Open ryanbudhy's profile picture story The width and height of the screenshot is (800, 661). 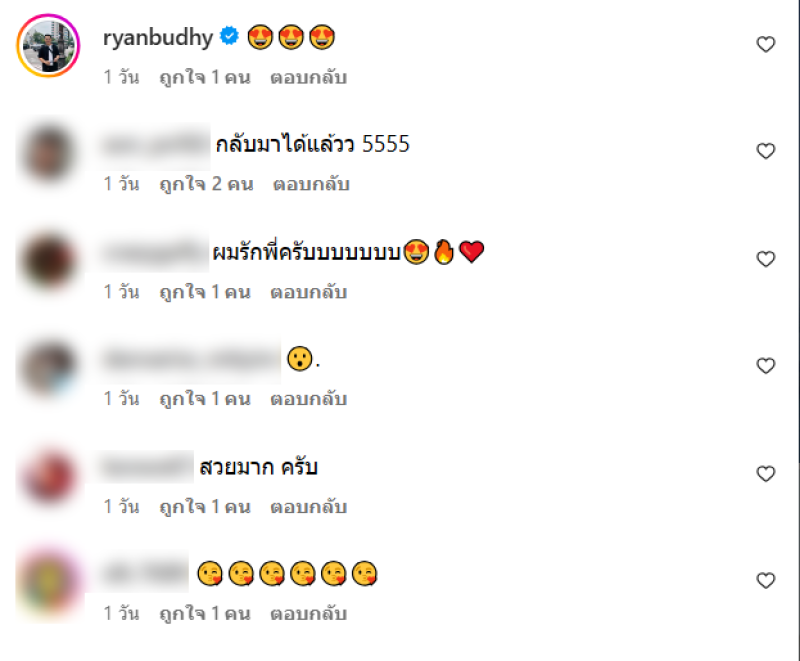(x=48, y=45)
